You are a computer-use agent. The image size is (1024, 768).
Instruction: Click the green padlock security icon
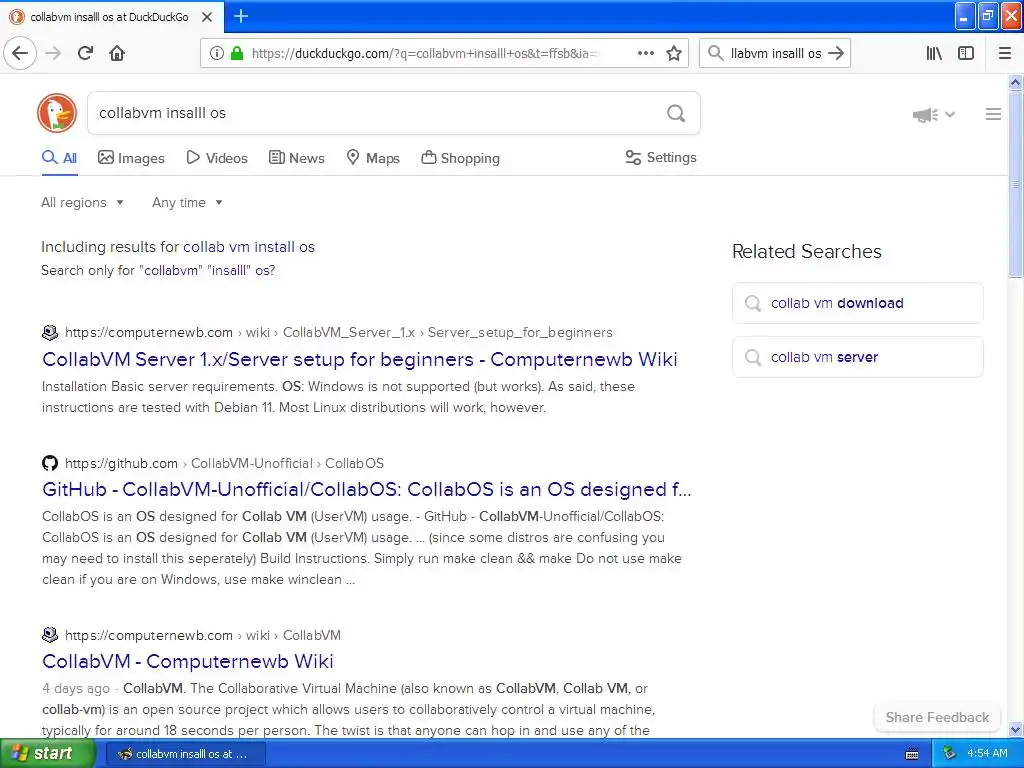pyautogui.click(x=236, y=53)
